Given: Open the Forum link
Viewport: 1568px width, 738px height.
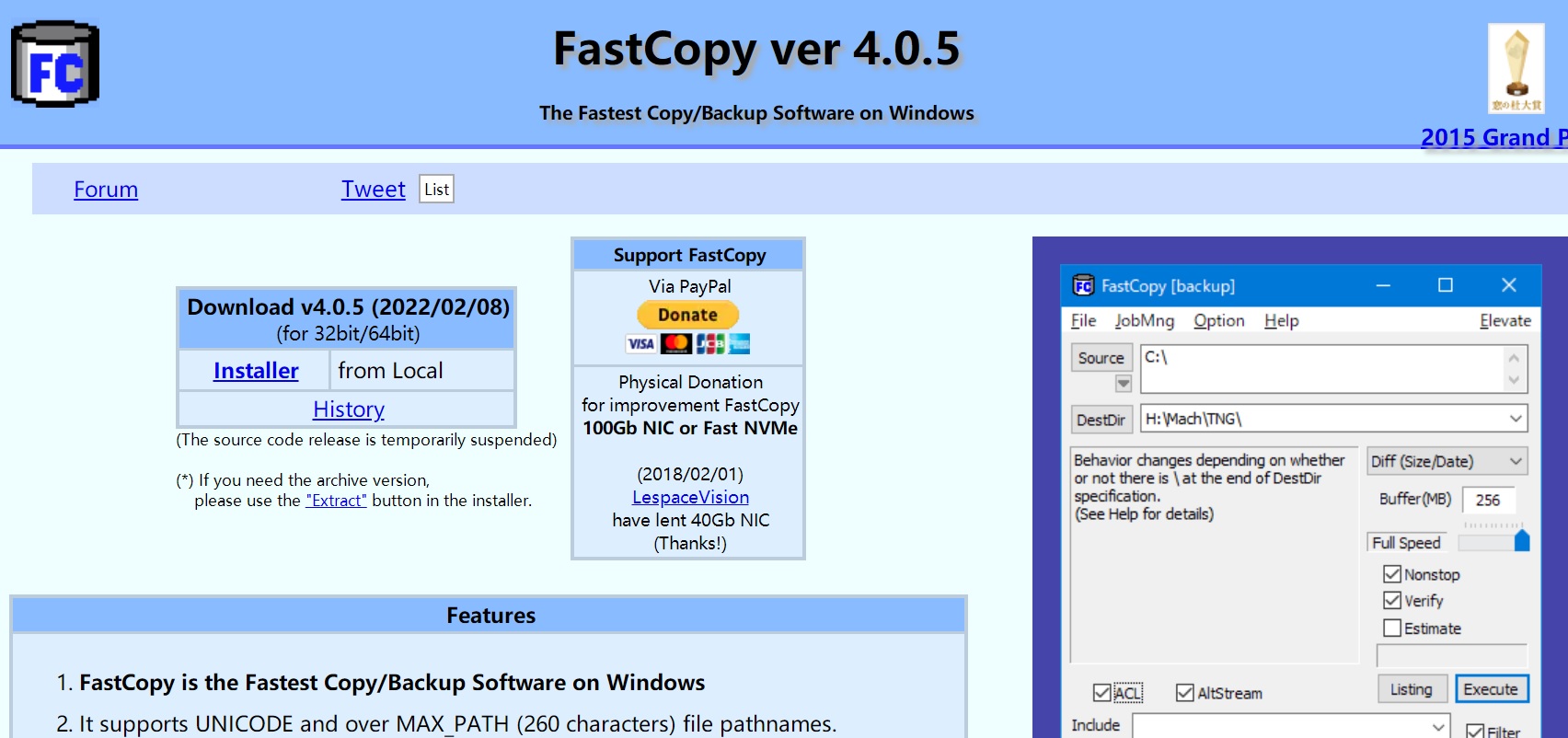Looking at the screenshot, I should coord(106,190).
